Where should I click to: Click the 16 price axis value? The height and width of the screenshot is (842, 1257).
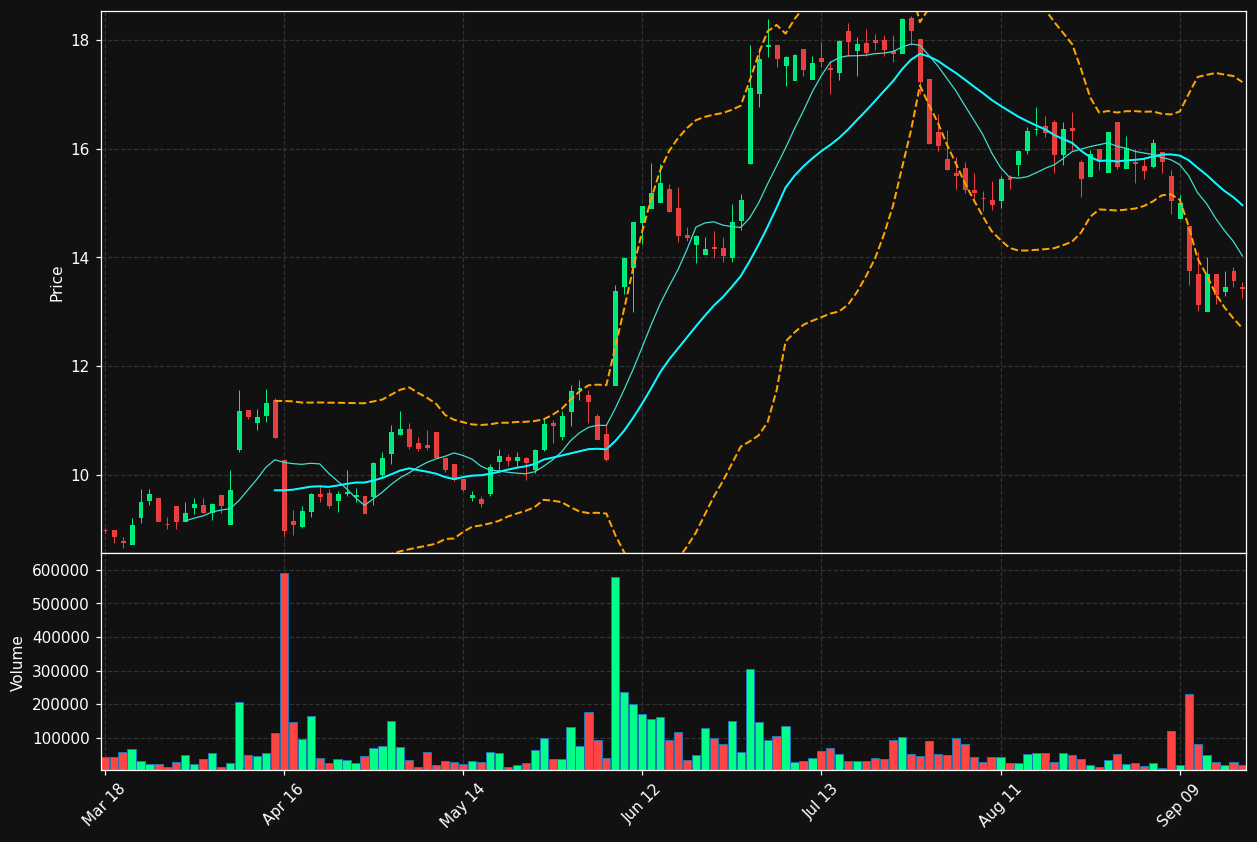click(81, 150)
